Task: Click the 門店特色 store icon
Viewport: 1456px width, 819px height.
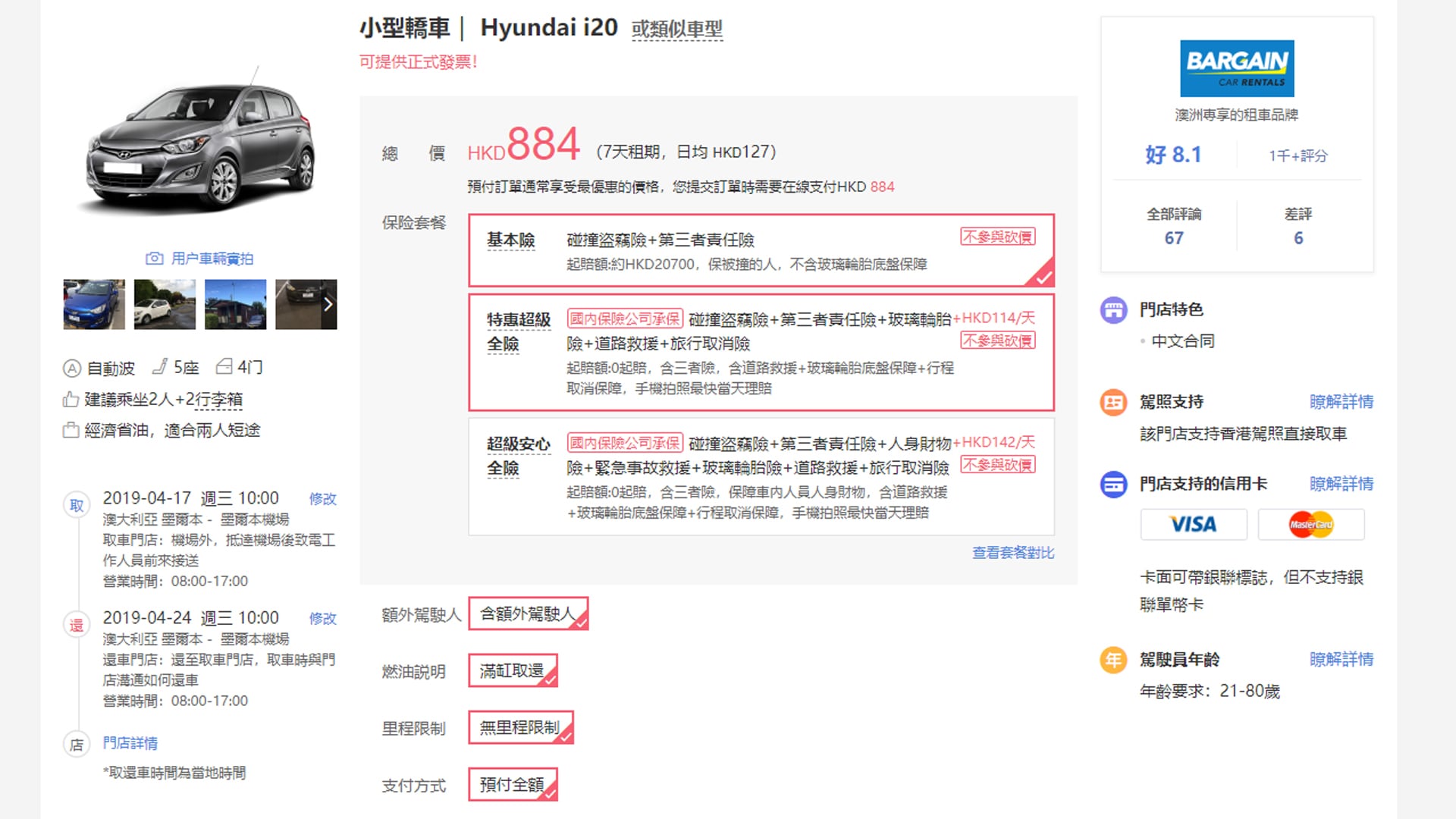Action: click(1113, 309)
